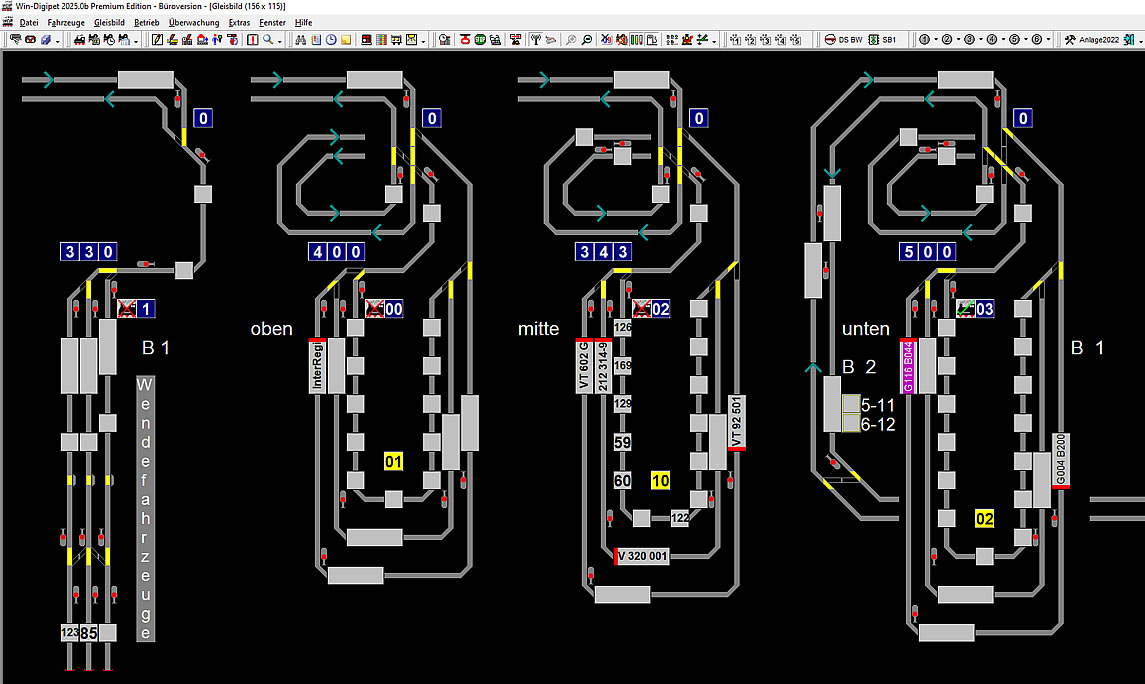1145x684 pixels.
Task: Select the magenta G116 B044 track block
Action: (x=909, y=366)
